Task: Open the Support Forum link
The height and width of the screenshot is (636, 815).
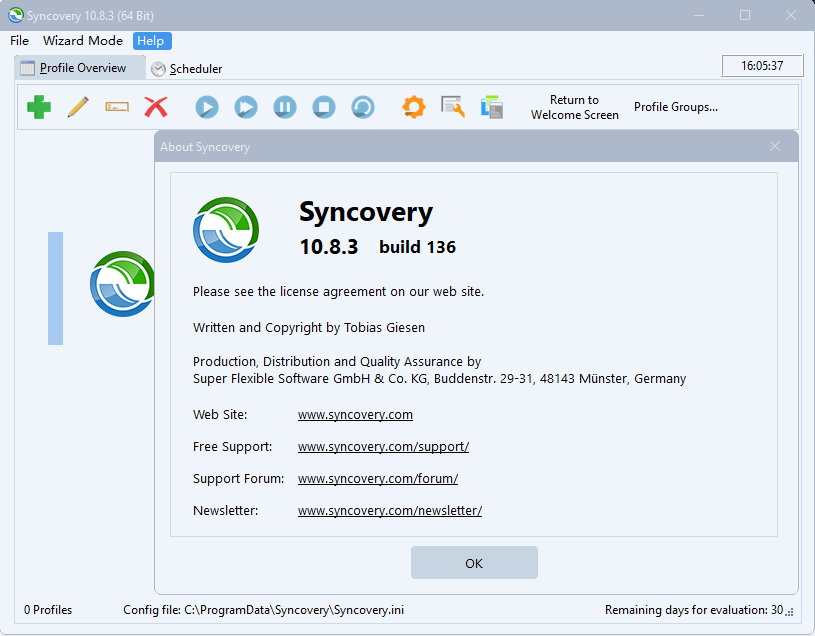Action: click(377, 479)
